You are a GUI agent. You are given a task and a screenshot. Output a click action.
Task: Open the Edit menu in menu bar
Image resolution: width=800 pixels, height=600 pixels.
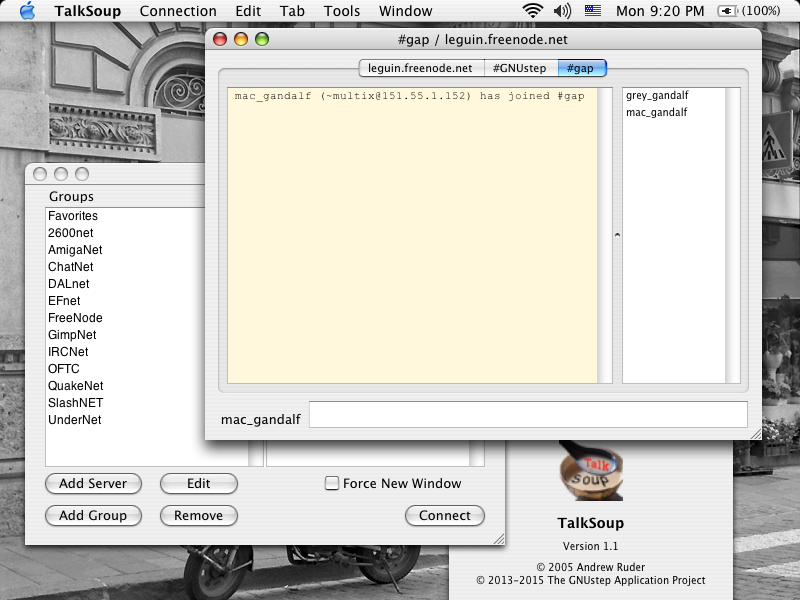248,11
